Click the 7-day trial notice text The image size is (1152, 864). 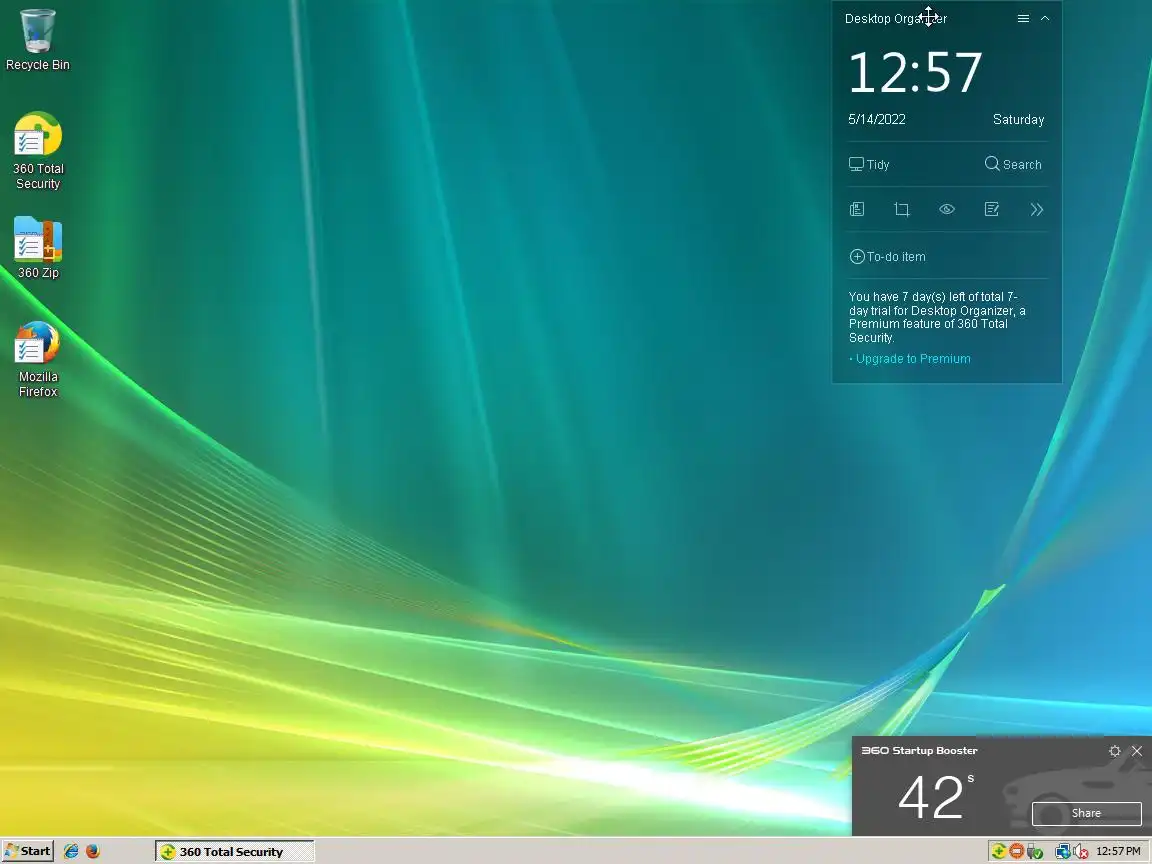(x=937, y=317)
